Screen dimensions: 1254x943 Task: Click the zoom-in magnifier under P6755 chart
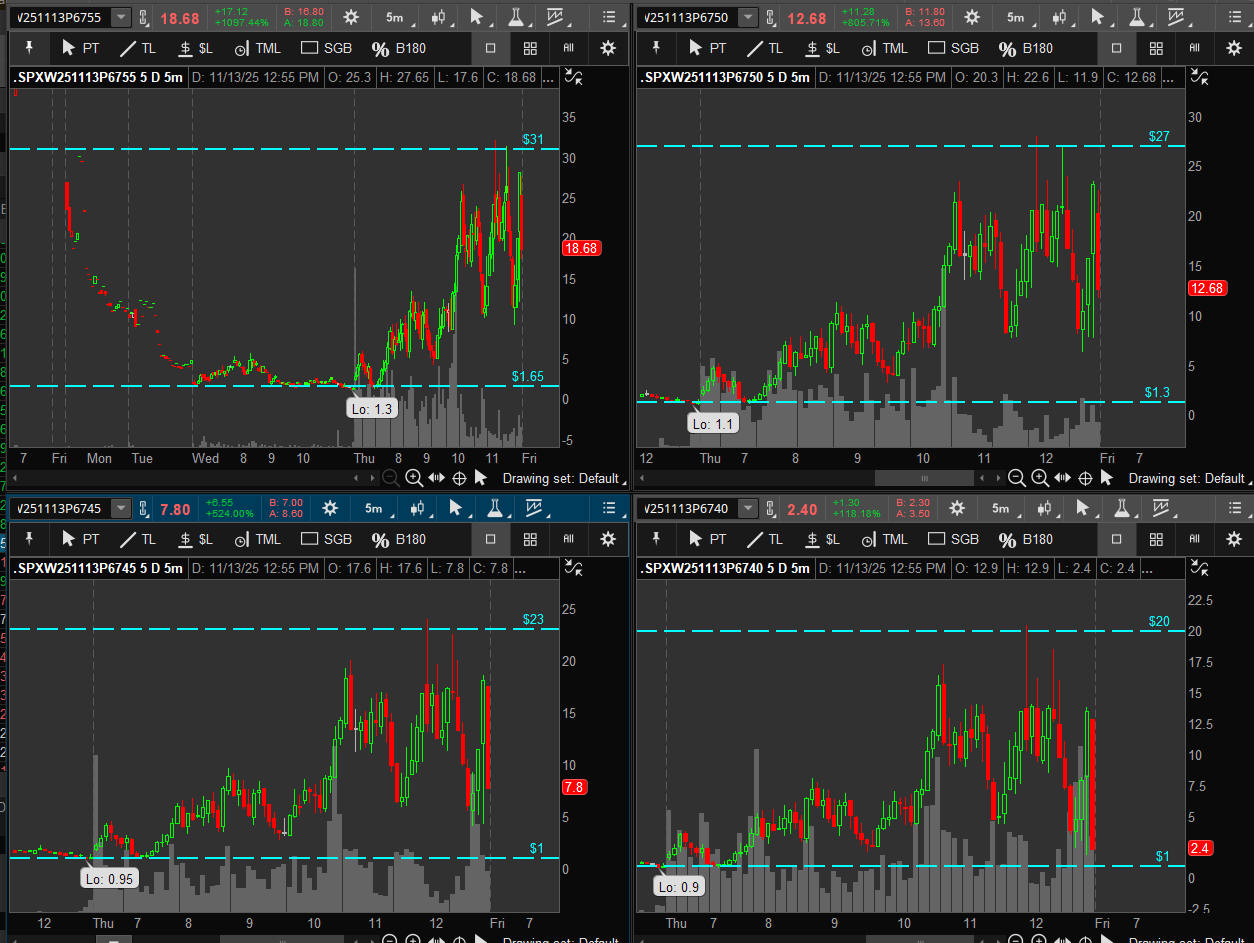point(413,478)
